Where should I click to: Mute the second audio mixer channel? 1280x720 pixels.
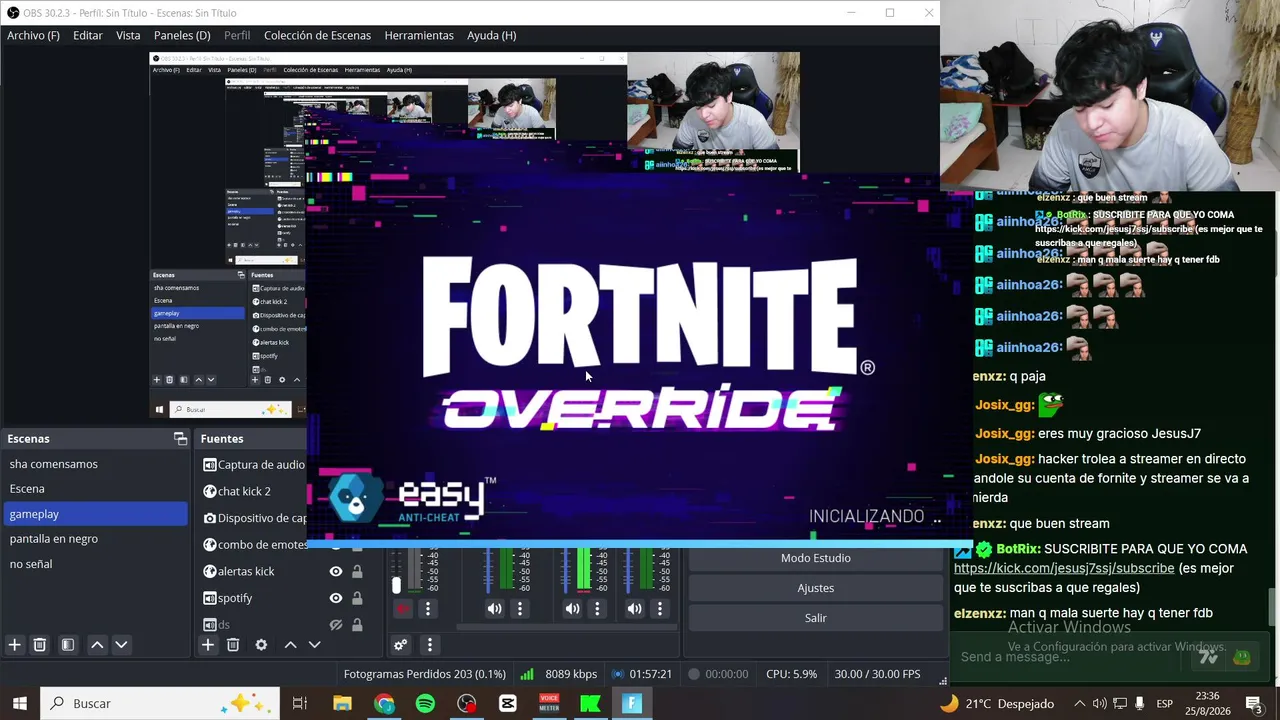(495, 608)
